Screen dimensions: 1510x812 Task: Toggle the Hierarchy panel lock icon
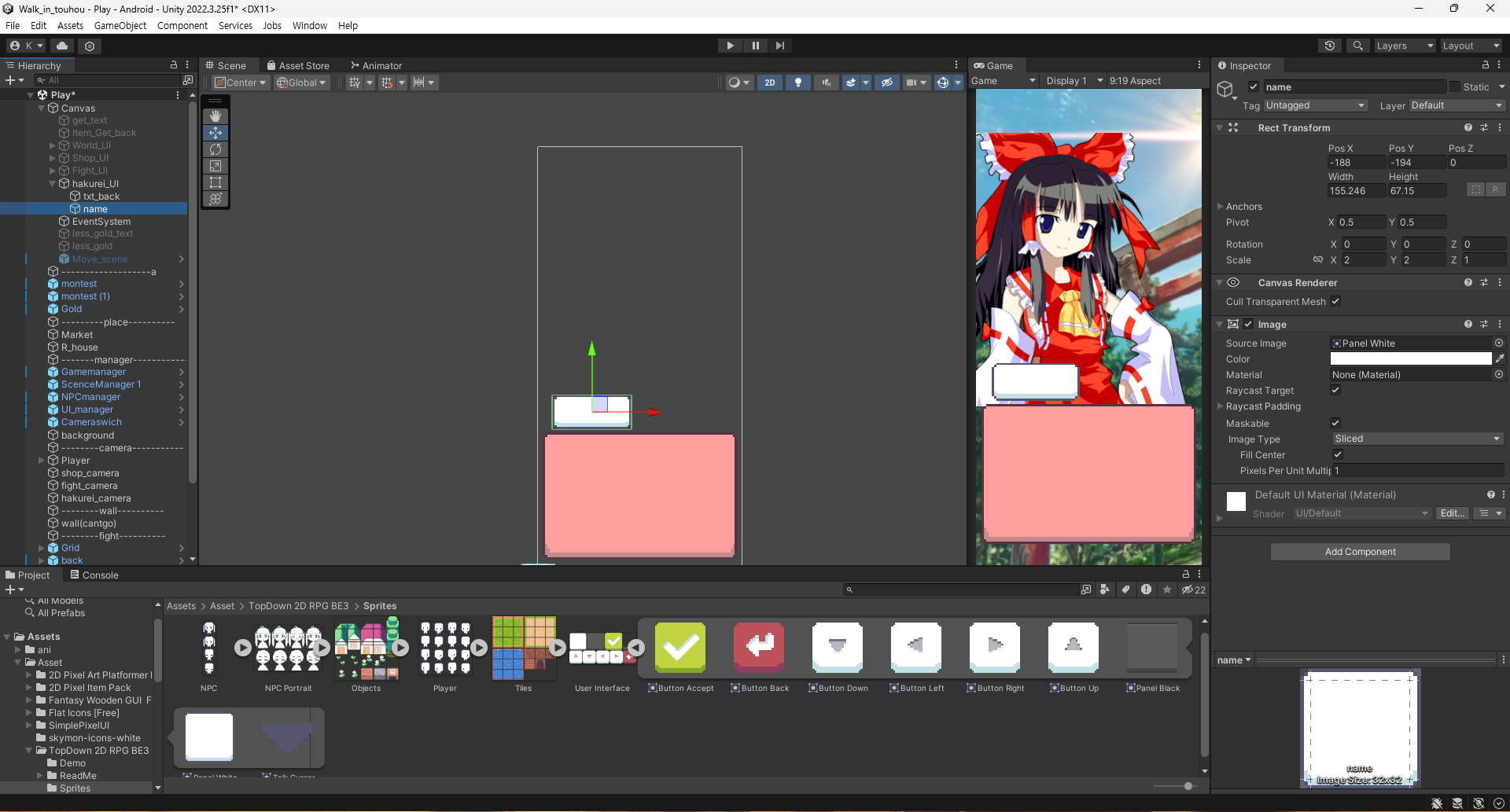click(174, 65)
